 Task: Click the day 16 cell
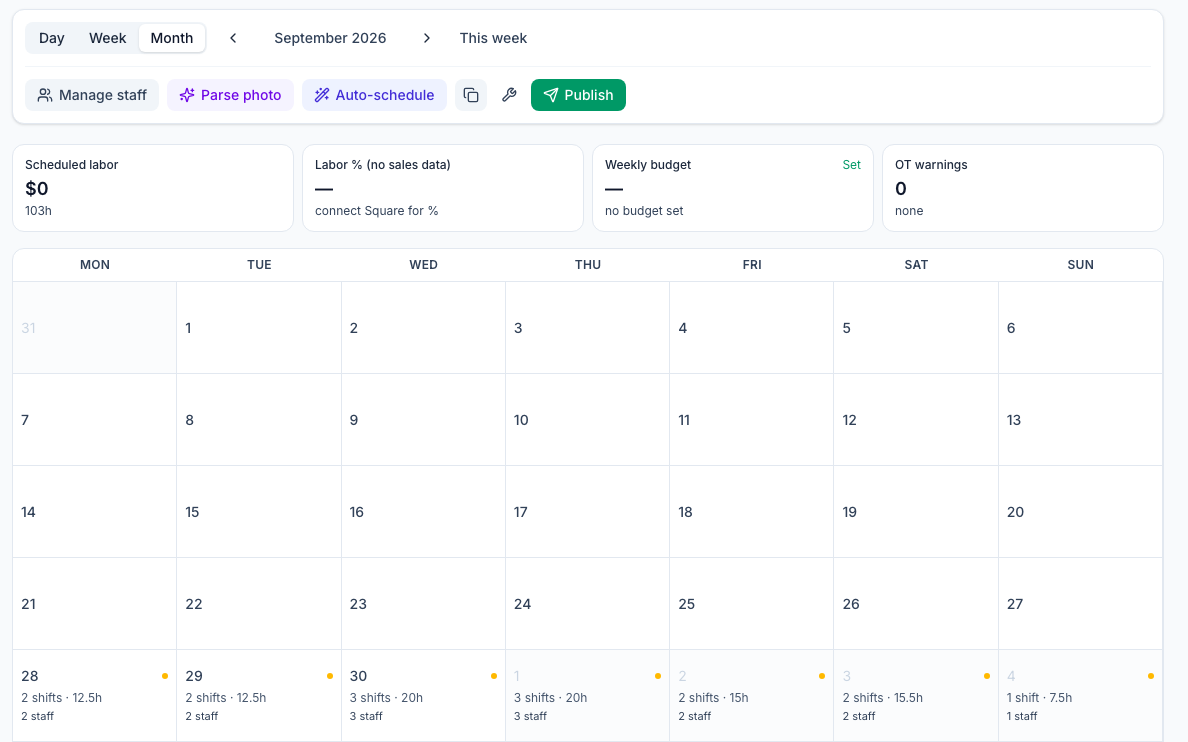click(424, 512)
